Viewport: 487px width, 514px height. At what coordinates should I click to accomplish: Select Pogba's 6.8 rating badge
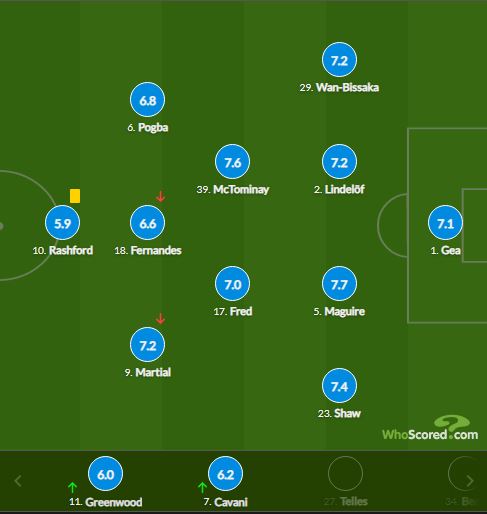[147, 100]
